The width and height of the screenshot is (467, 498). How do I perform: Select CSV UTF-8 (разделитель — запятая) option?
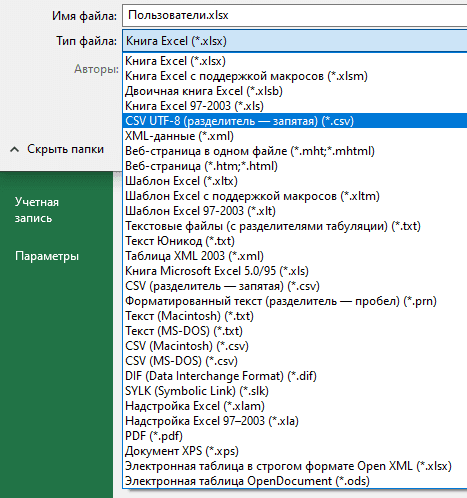(295, 121)
